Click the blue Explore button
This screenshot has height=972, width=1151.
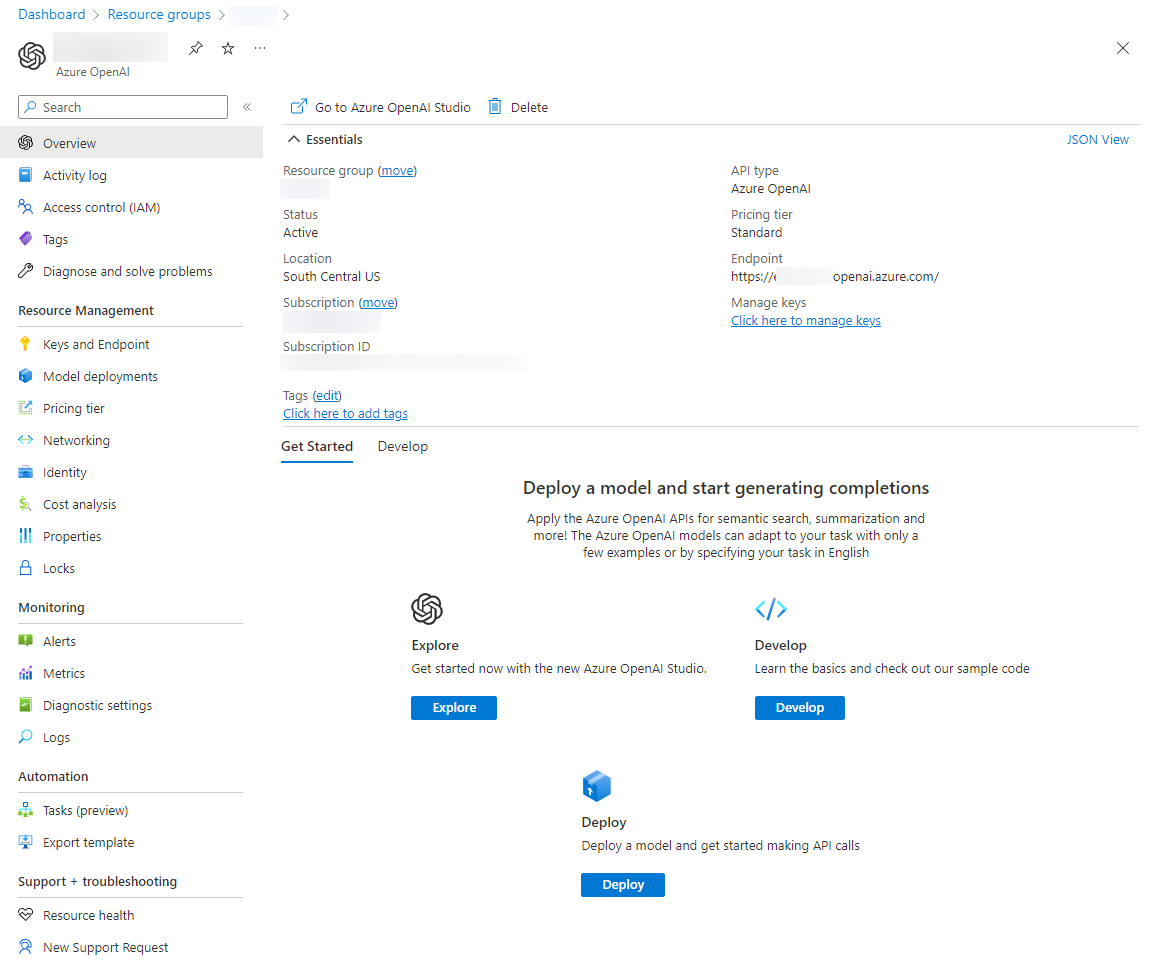(454, 708)
